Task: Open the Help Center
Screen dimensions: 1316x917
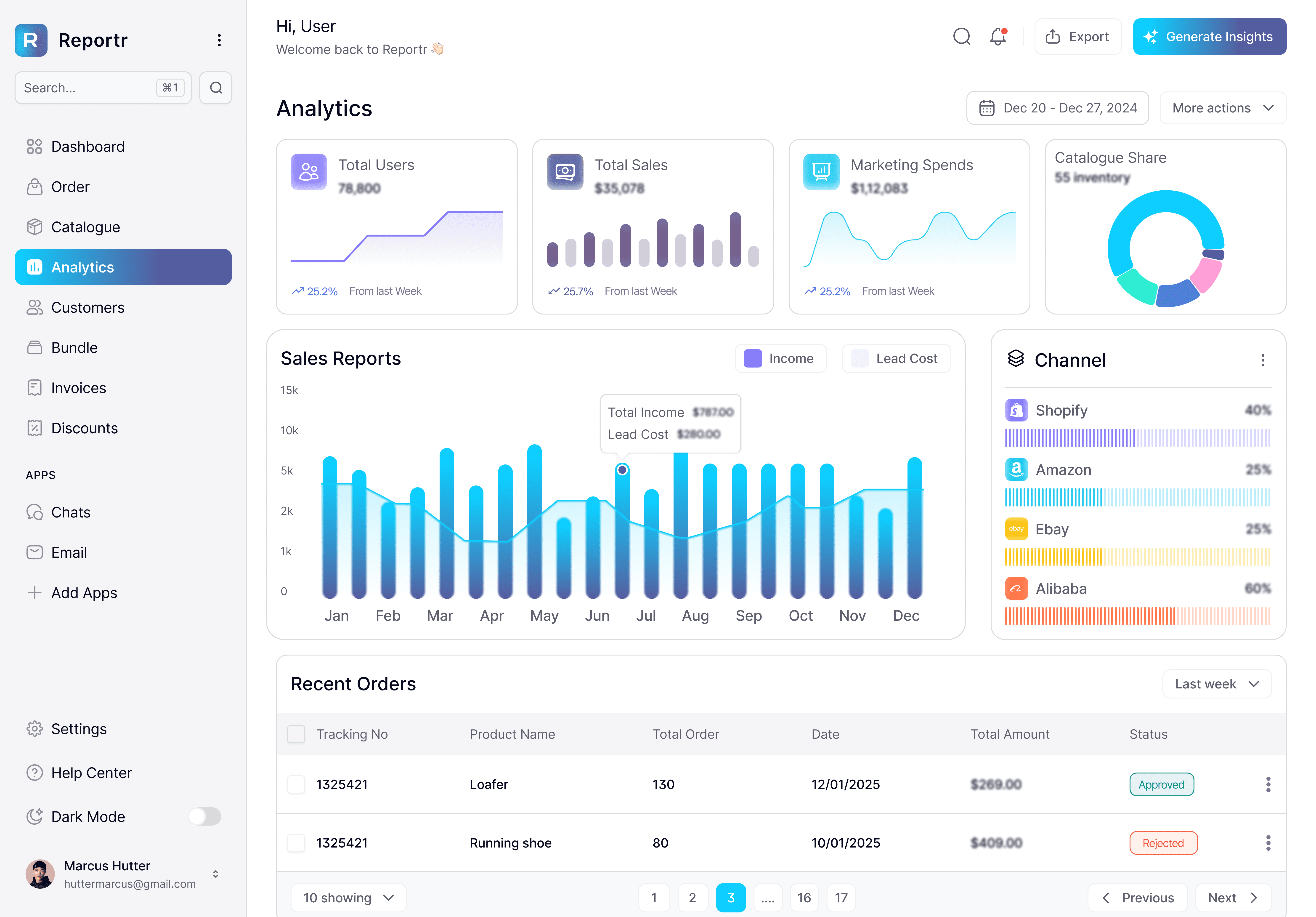Action: click(x=123, y=773)
